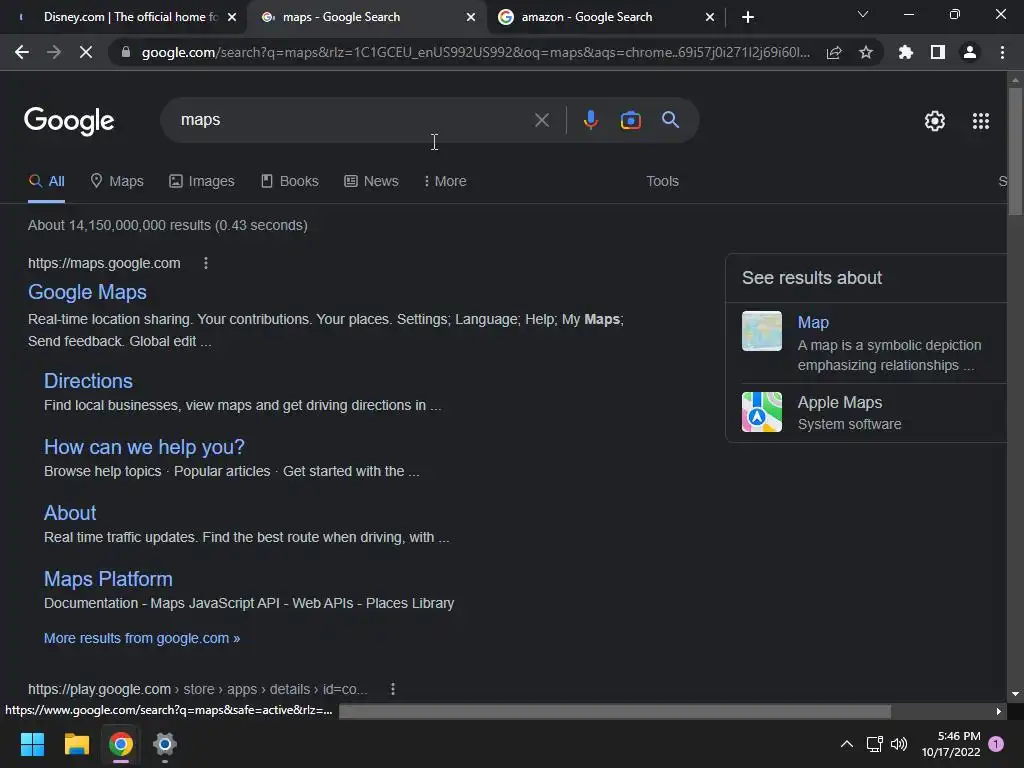Switch to the Disney.com tab

click(x=124, y=17)
